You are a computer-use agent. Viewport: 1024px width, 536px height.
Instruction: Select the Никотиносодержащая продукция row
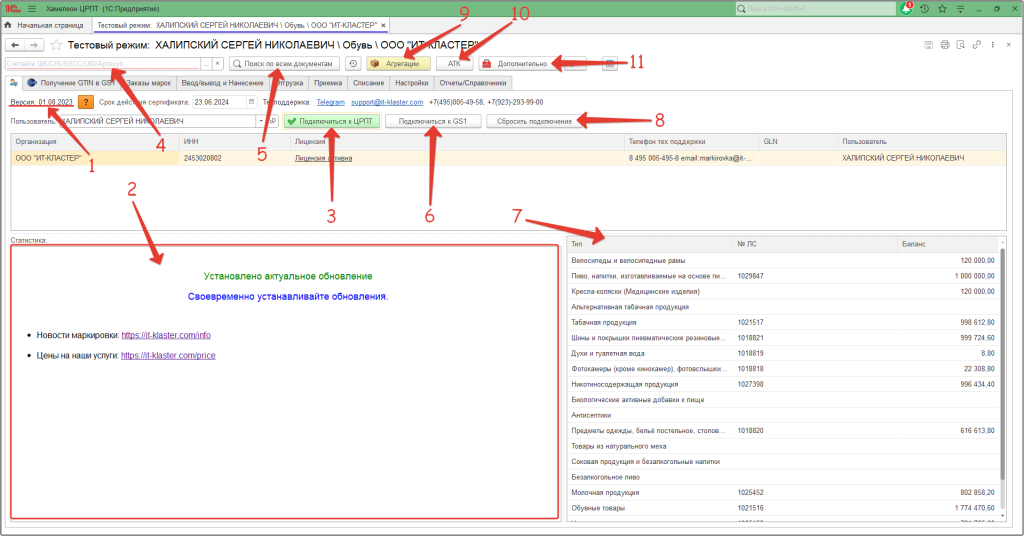tap(782, 385)
